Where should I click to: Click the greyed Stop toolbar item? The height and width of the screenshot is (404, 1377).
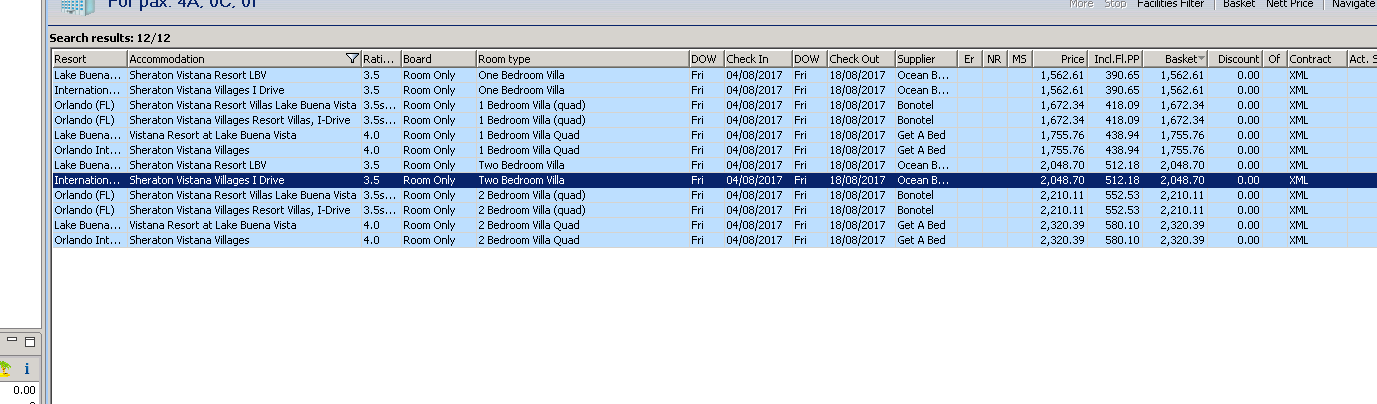coord(1114,4)
